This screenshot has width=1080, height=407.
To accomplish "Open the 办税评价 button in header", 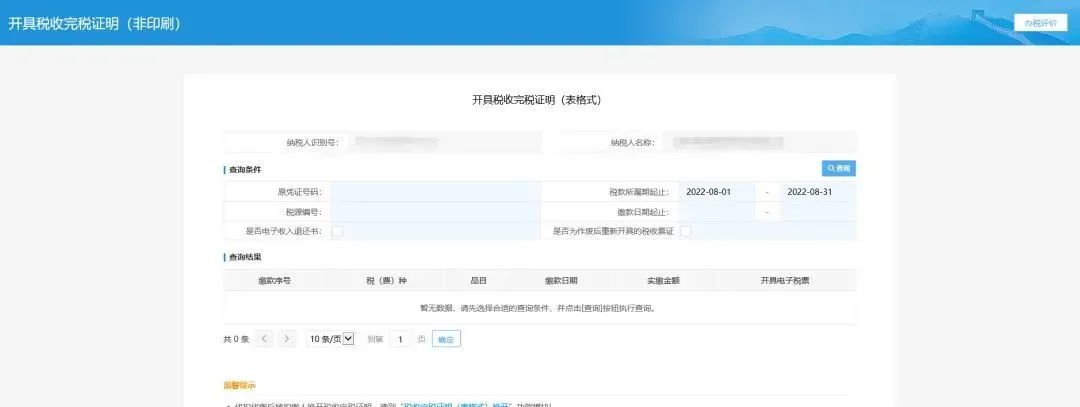I will pos(1040,23).
